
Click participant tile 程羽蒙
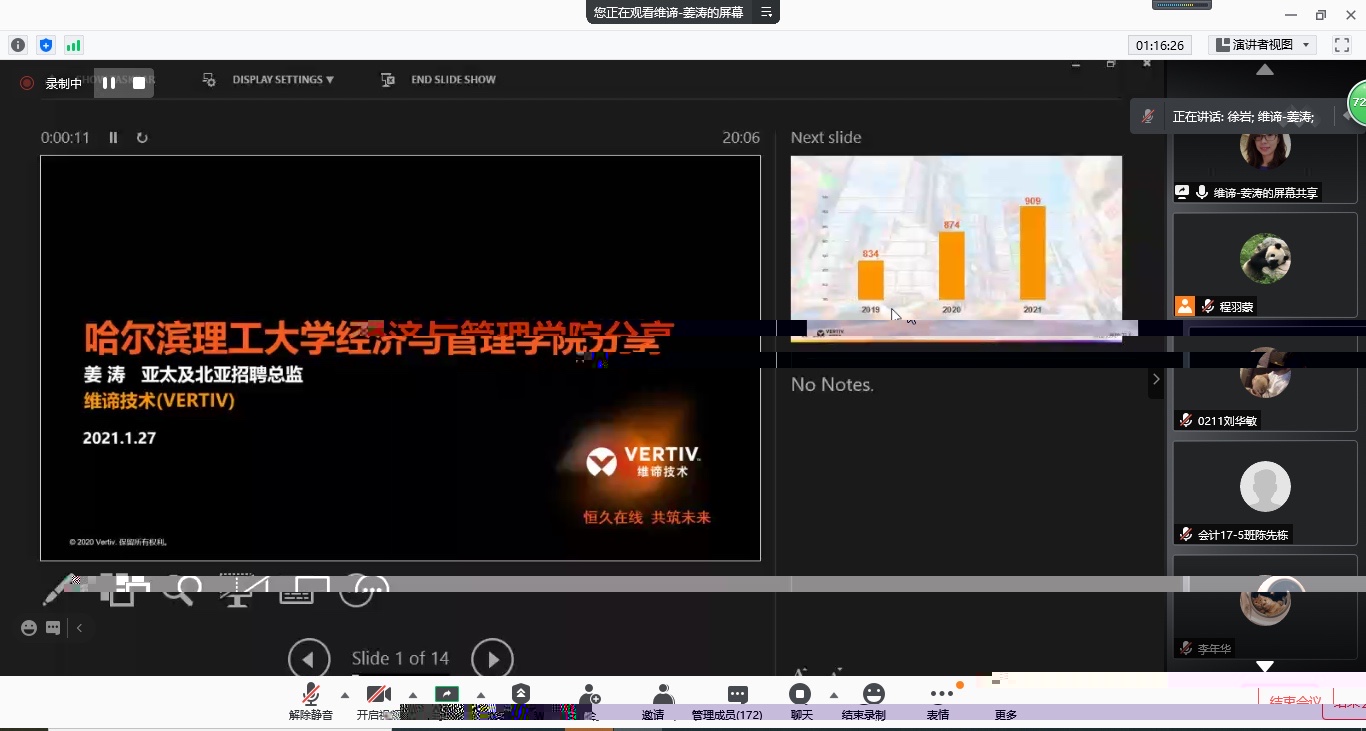(x=1265, y=265)
